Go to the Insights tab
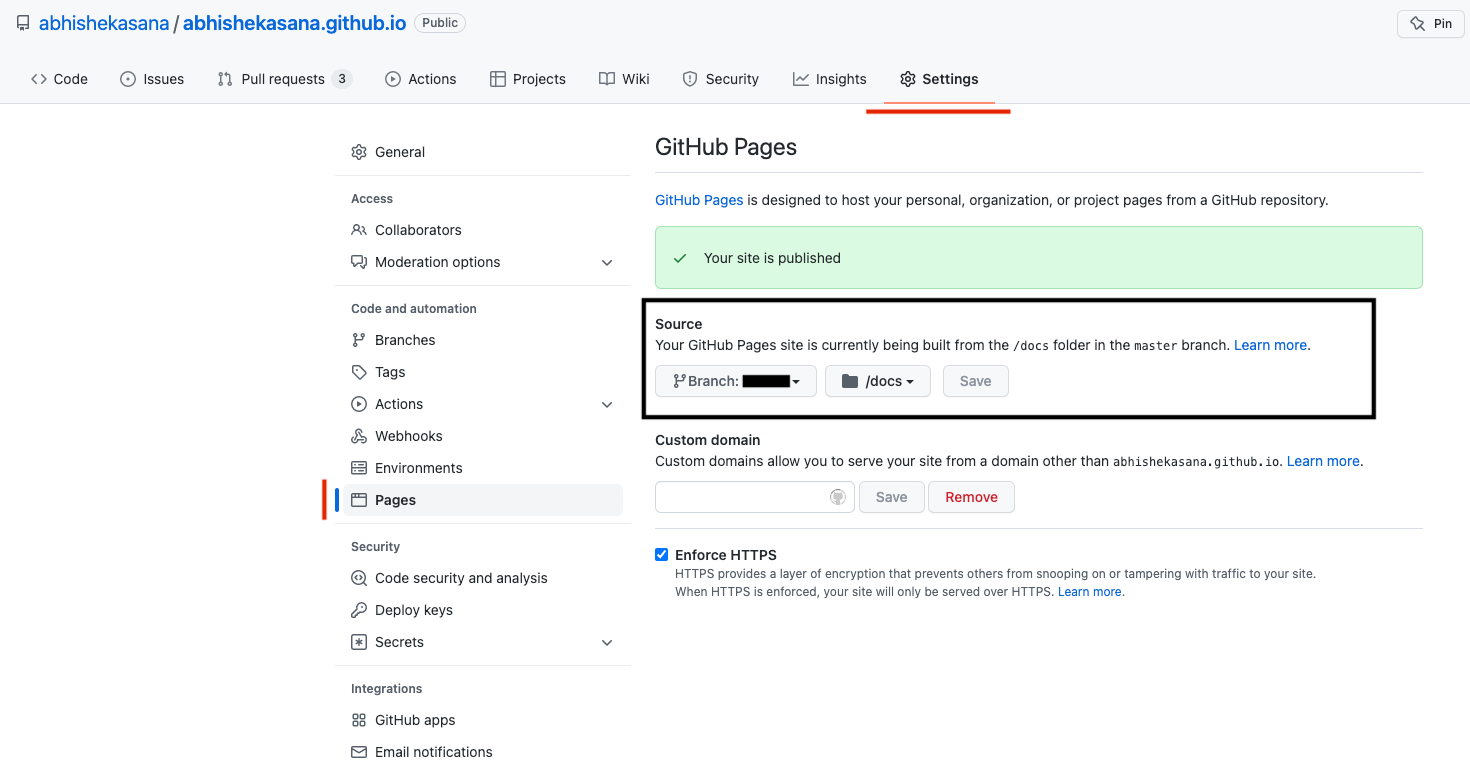 click(830, 79)
